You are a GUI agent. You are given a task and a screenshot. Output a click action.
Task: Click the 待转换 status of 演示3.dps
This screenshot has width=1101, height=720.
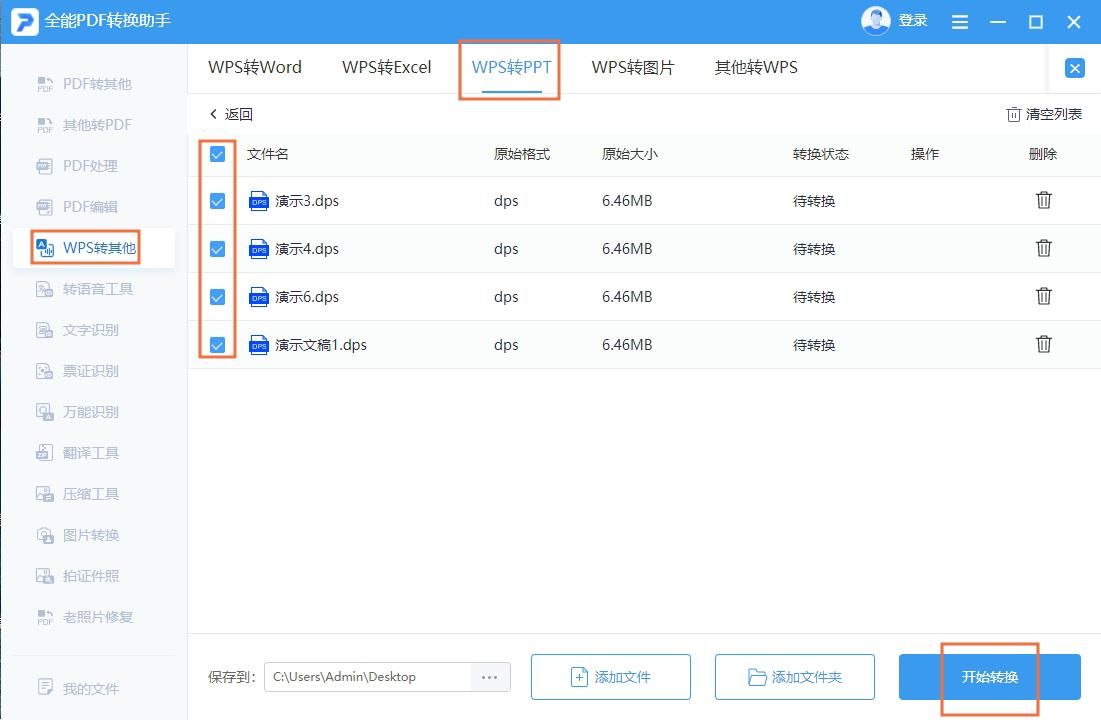pos(814,201)
